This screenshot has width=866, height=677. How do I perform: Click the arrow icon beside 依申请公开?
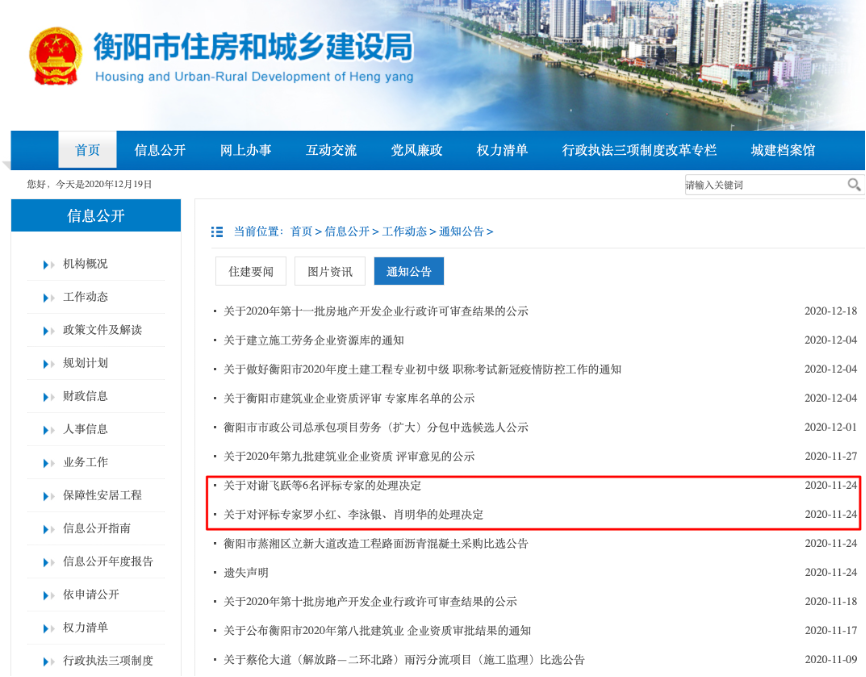pos(48,595)
